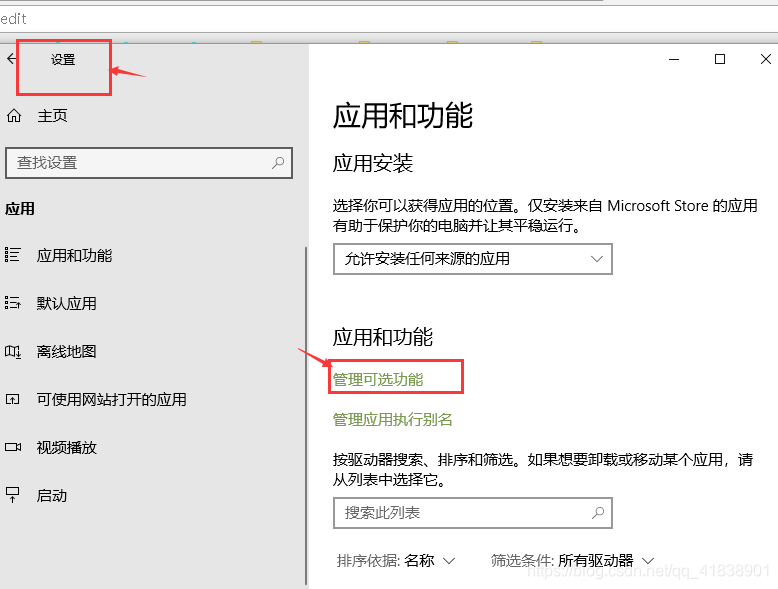Click the 设置 window title text
This screenshot has height=589, width=778.
click(63, 60)
